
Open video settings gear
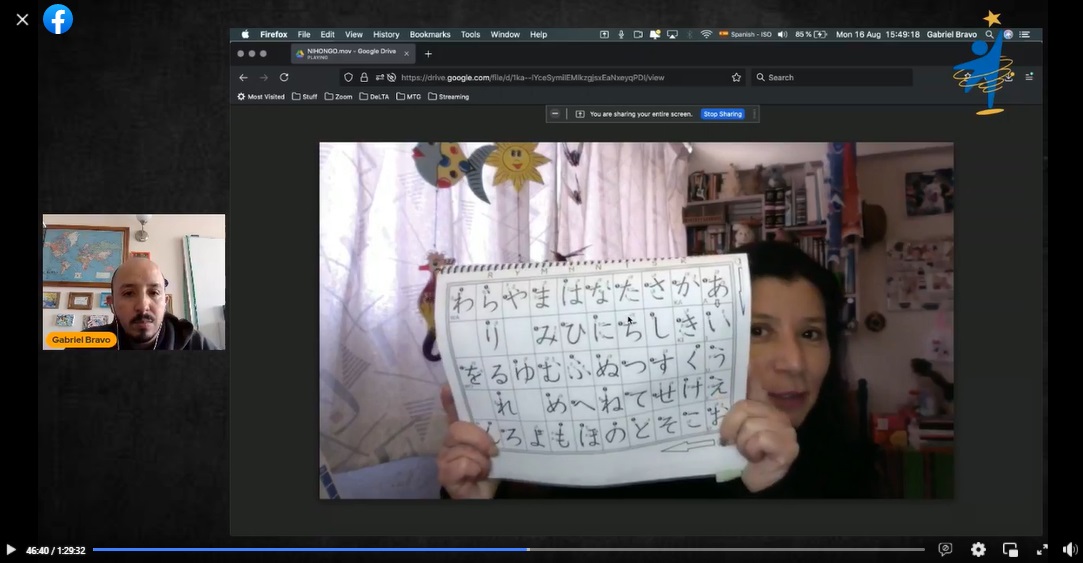978,550
